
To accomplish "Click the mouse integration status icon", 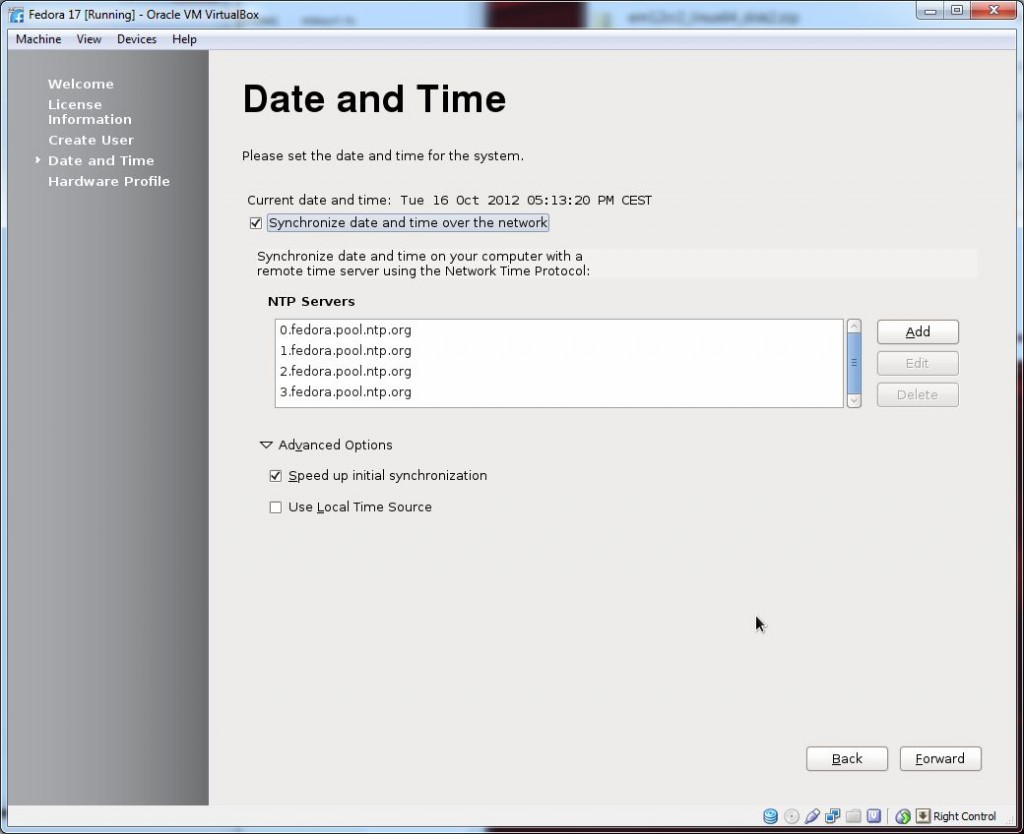I will 903,816.
